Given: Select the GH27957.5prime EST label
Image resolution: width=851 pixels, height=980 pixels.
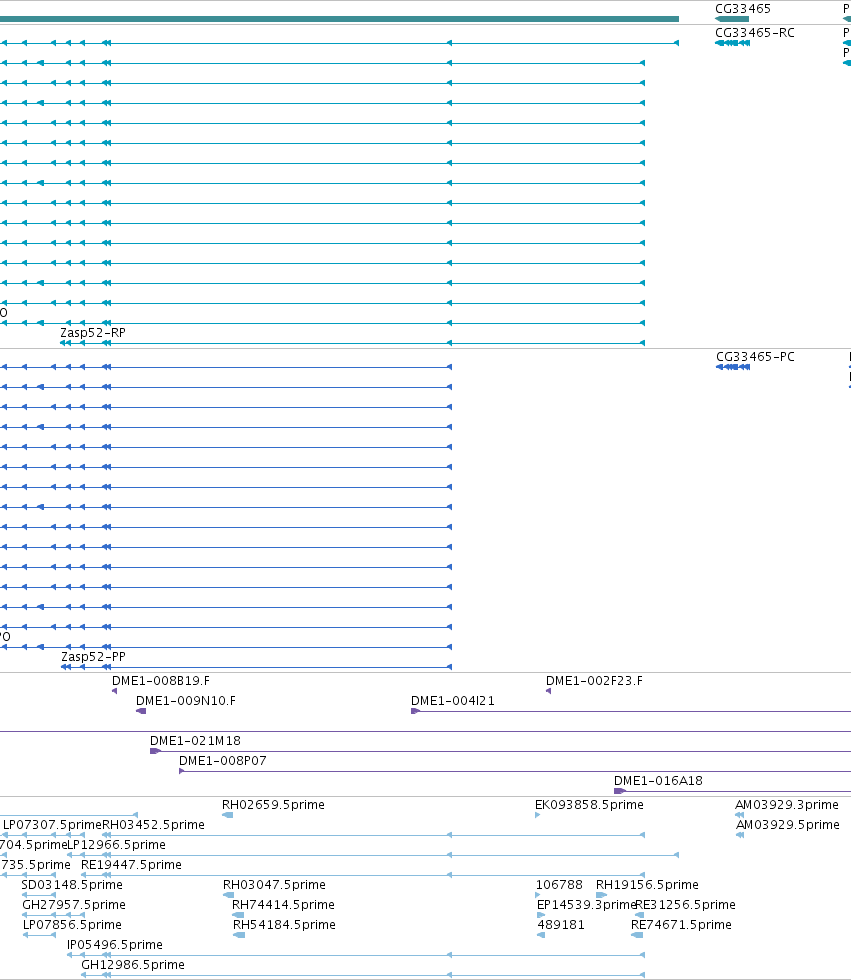Looking at the screenshot, I should 74,904.
